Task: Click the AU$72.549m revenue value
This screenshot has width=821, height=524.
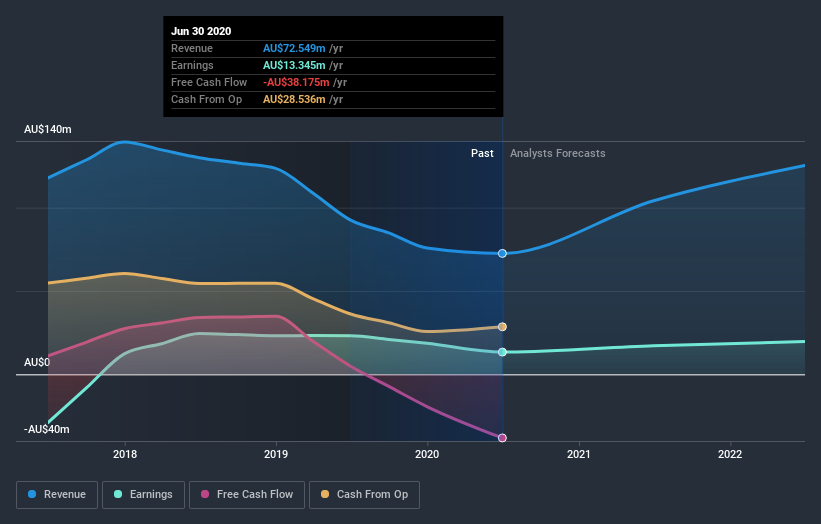Action: (x=294, y=48)
